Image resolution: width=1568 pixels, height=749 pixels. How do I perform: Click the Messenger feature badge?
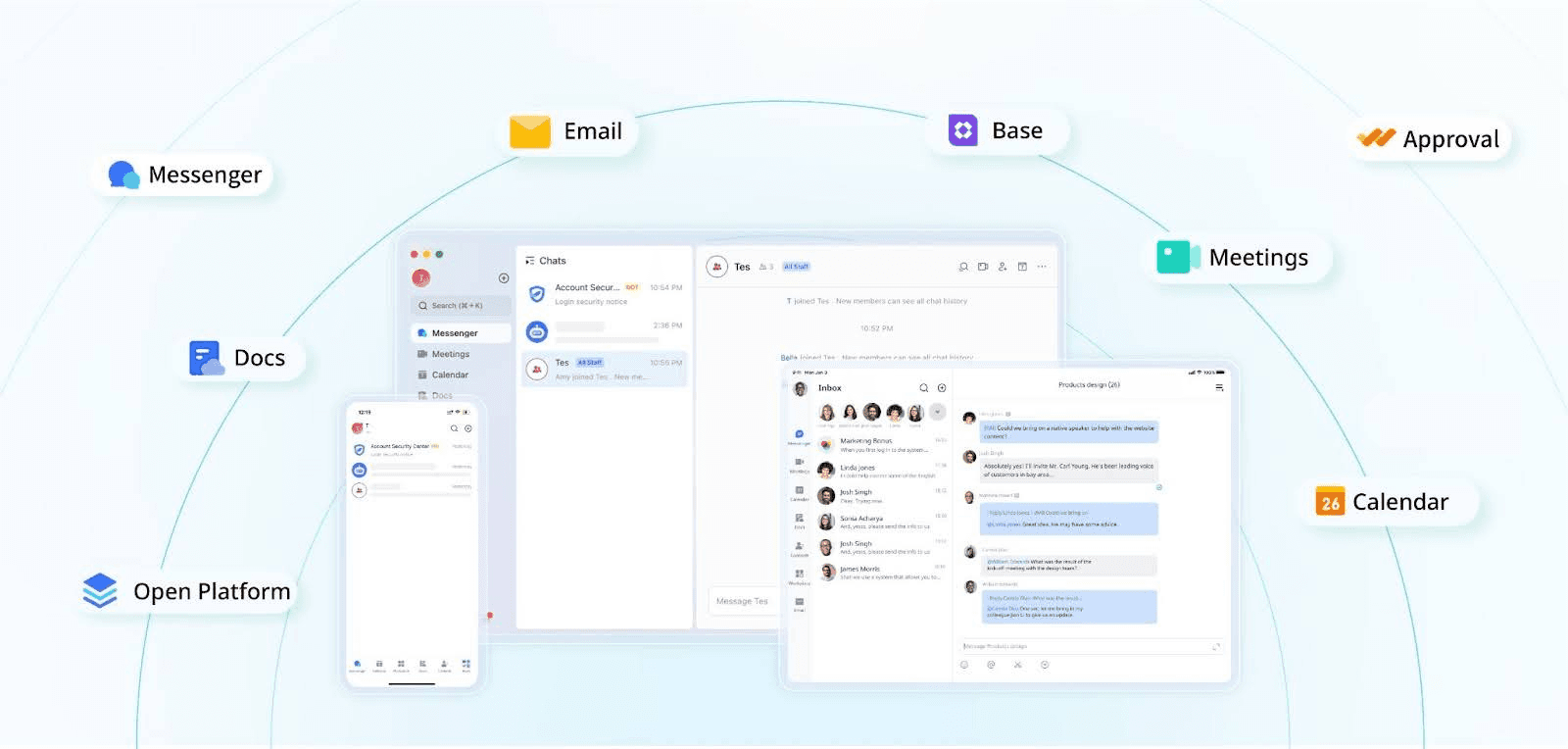(183, 175)
